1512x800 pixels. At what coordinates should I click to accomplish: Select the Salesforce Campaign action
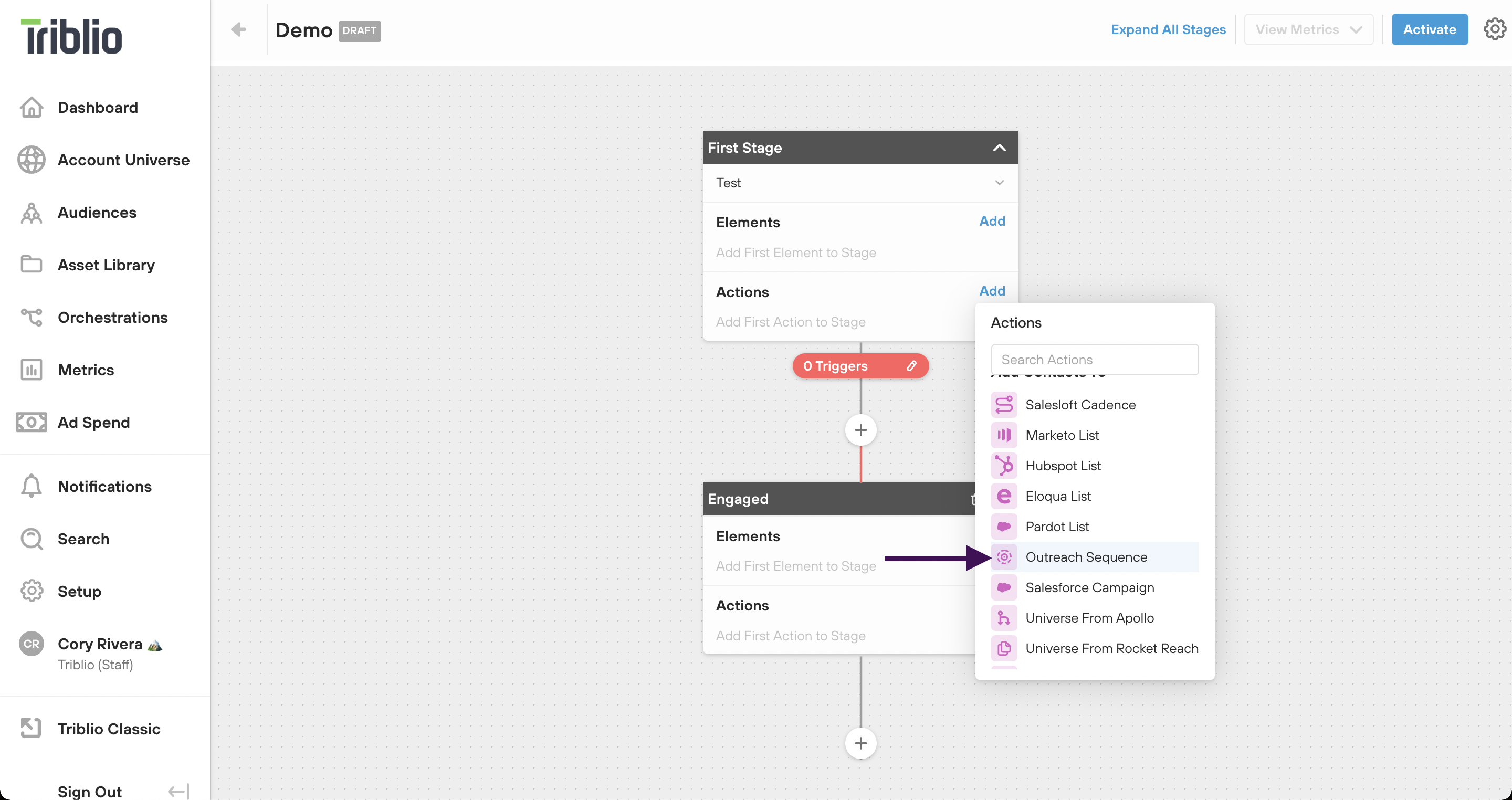tap(1089, 587)
